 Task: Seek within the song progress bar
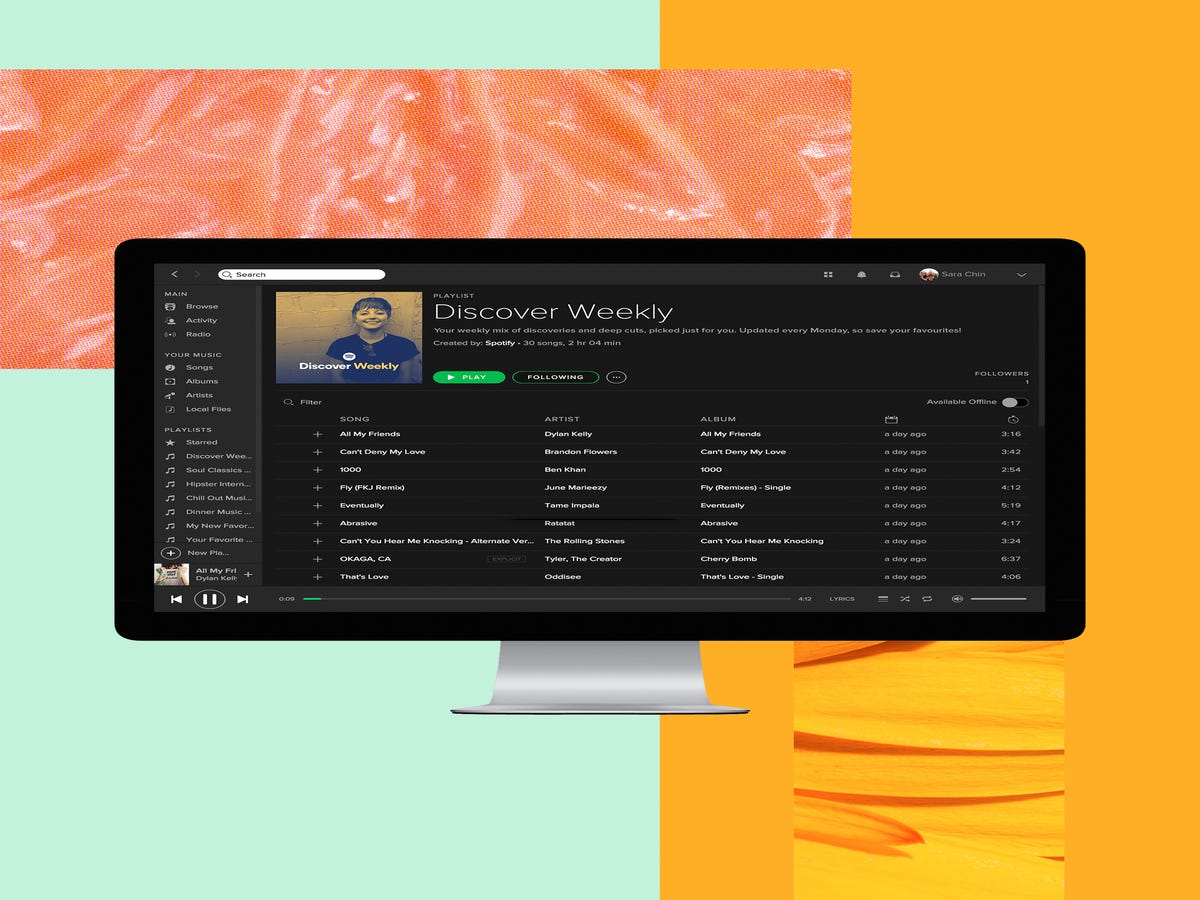[547, 599]
